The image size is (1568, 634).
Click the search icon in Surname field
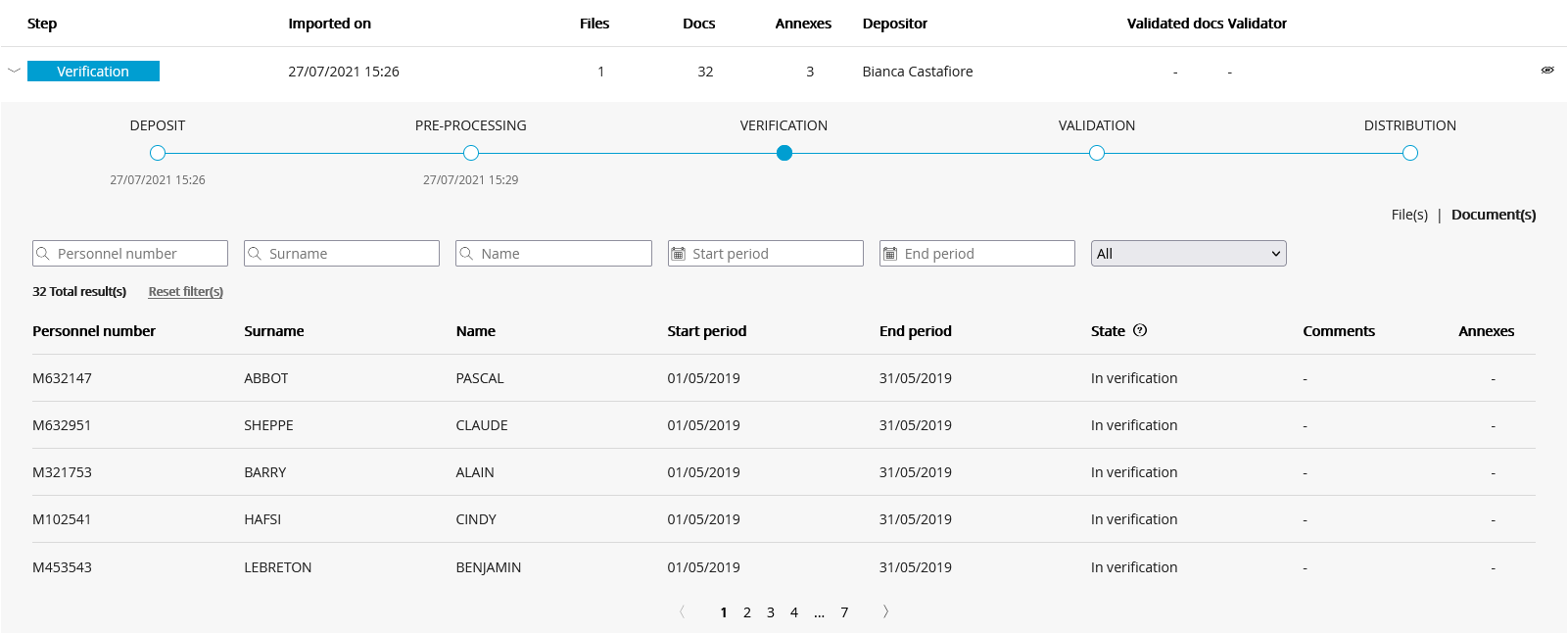(255, 253)
